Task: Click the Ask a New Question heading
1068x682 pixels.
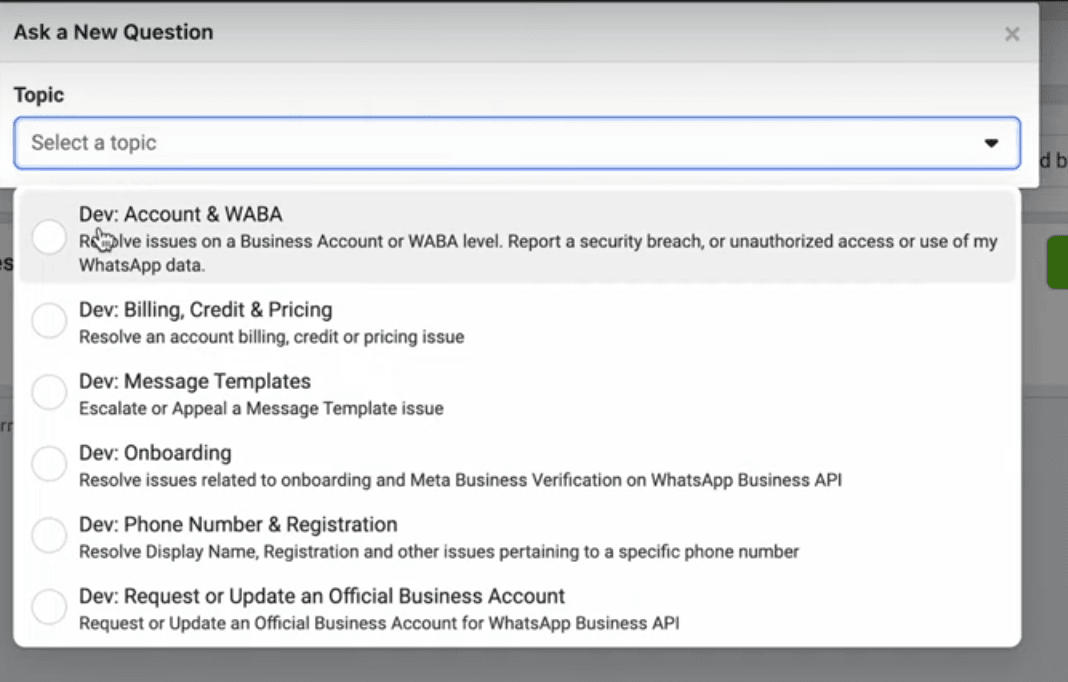Action: click(x=114, y=32)
